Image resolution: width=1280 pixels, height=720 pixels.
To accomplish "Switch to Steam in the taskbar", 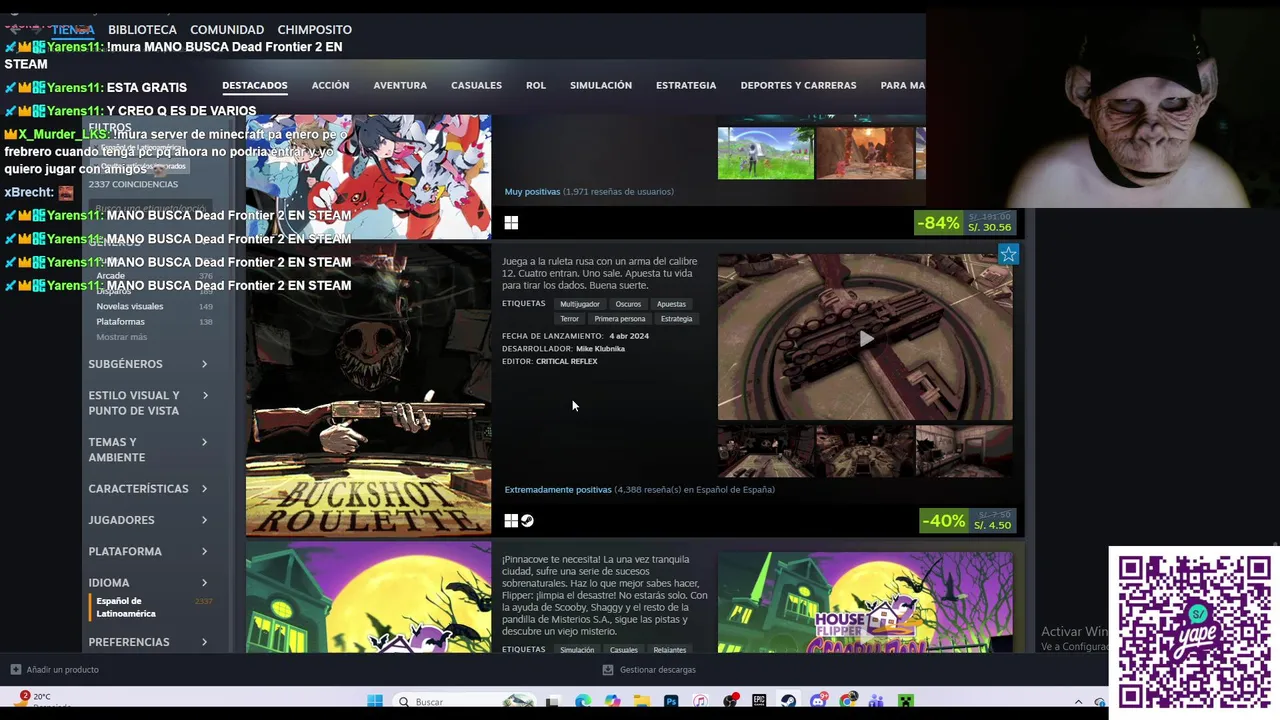I will pos(788,701).
